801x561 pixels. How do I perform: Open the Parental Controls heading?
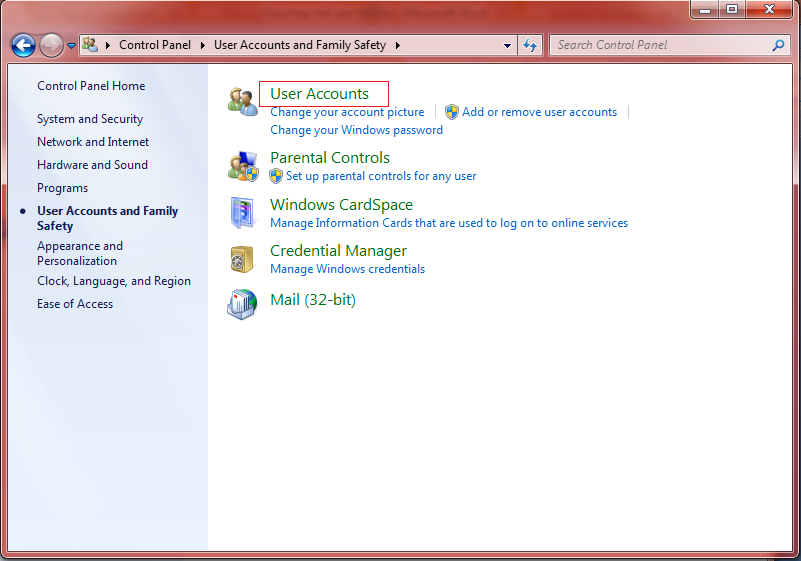click(x=330, y=158)
